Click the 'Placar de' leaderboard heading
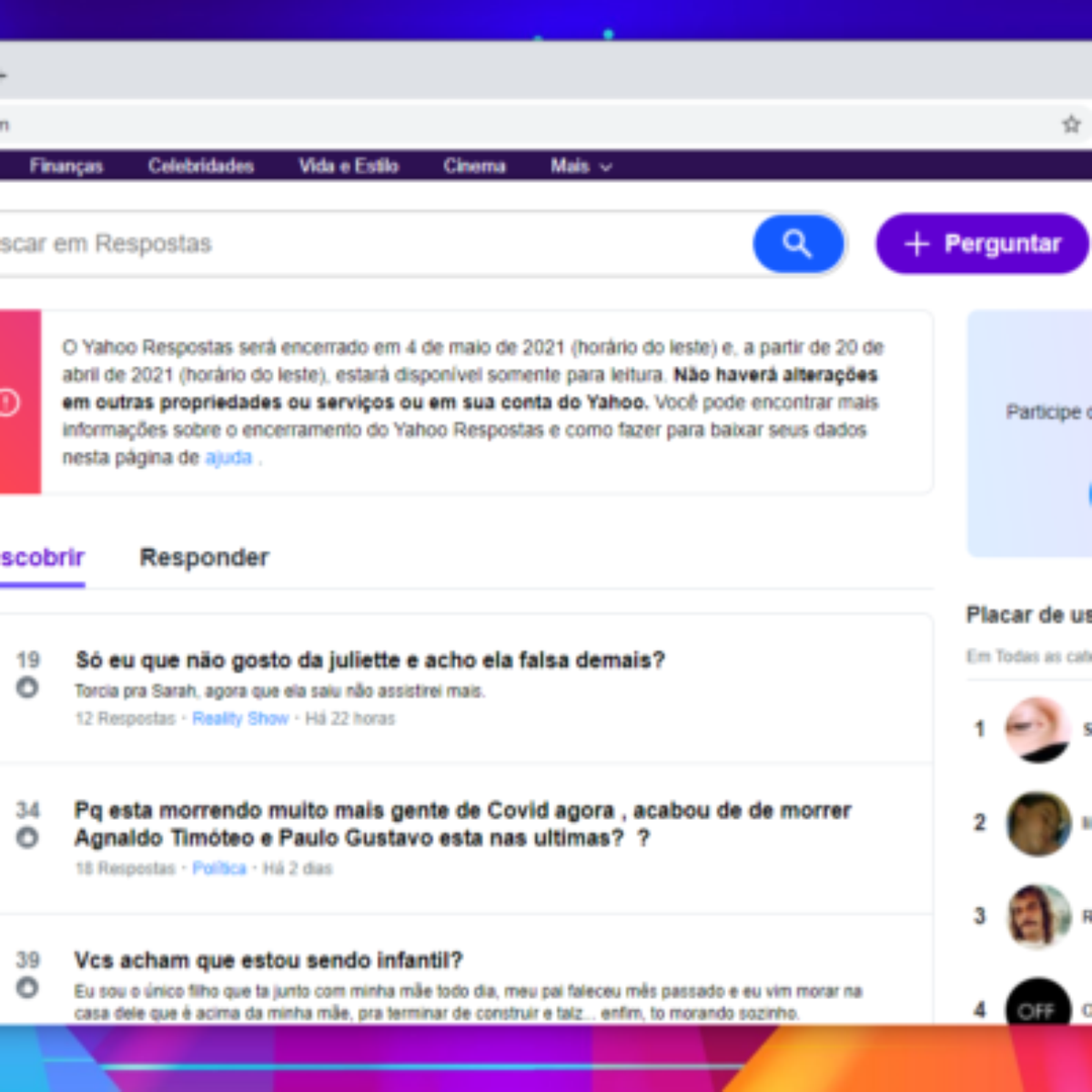Screen dimensions: 1092x1092 1028,615
